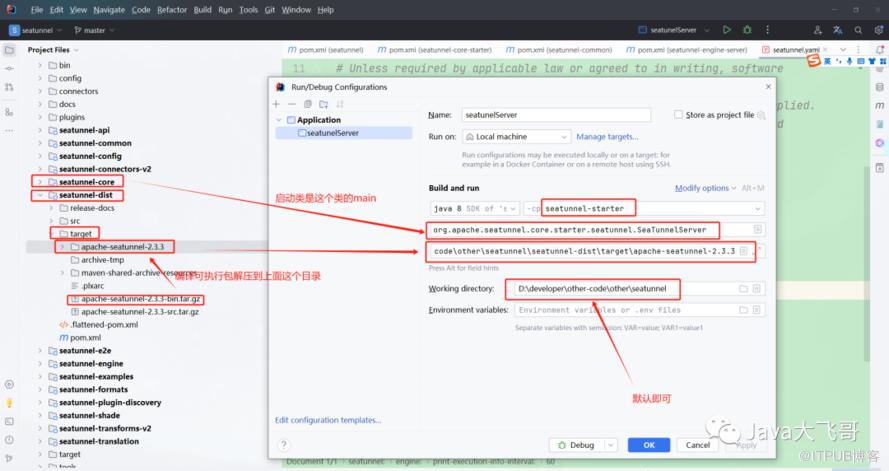Browse environment variables folder icon
The height and width of the screenshot is (471, 889).
coord(743,310)
